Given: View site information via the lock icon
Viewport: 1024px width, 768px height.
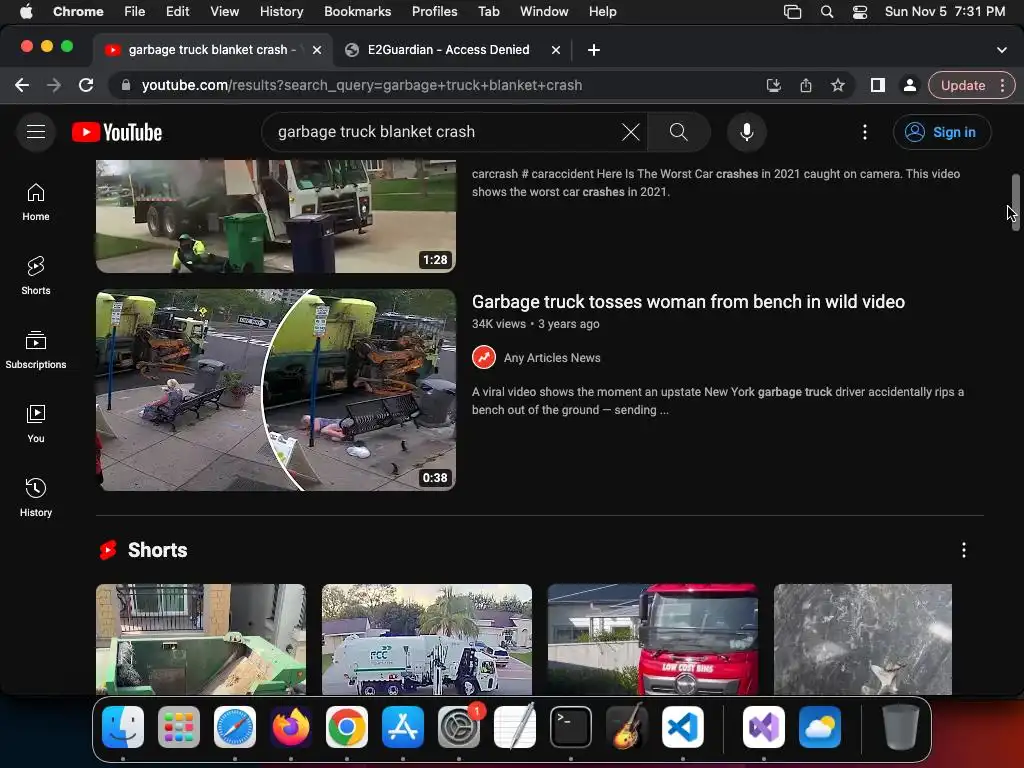Looking at the screenshot, I should click(125, 85).
